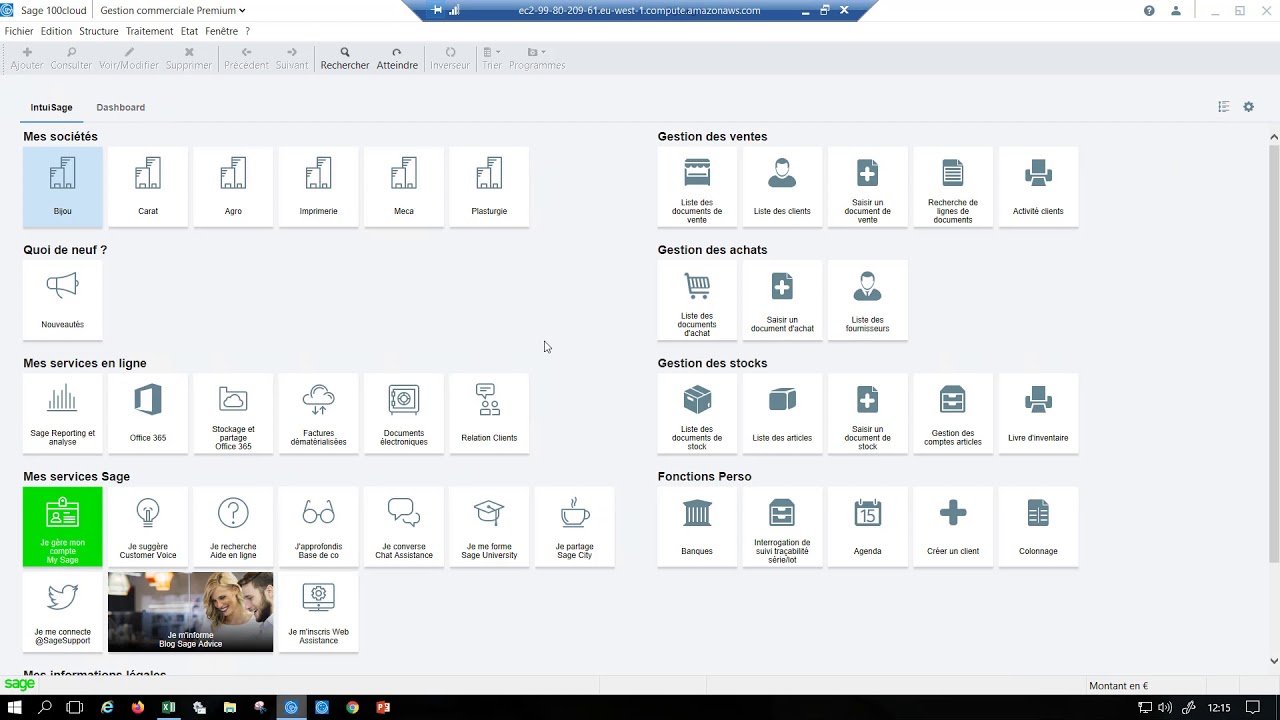Viewport: 1280px width, 720px height.
Task: Open Je me forme Sage University
Action: point(489,527)
